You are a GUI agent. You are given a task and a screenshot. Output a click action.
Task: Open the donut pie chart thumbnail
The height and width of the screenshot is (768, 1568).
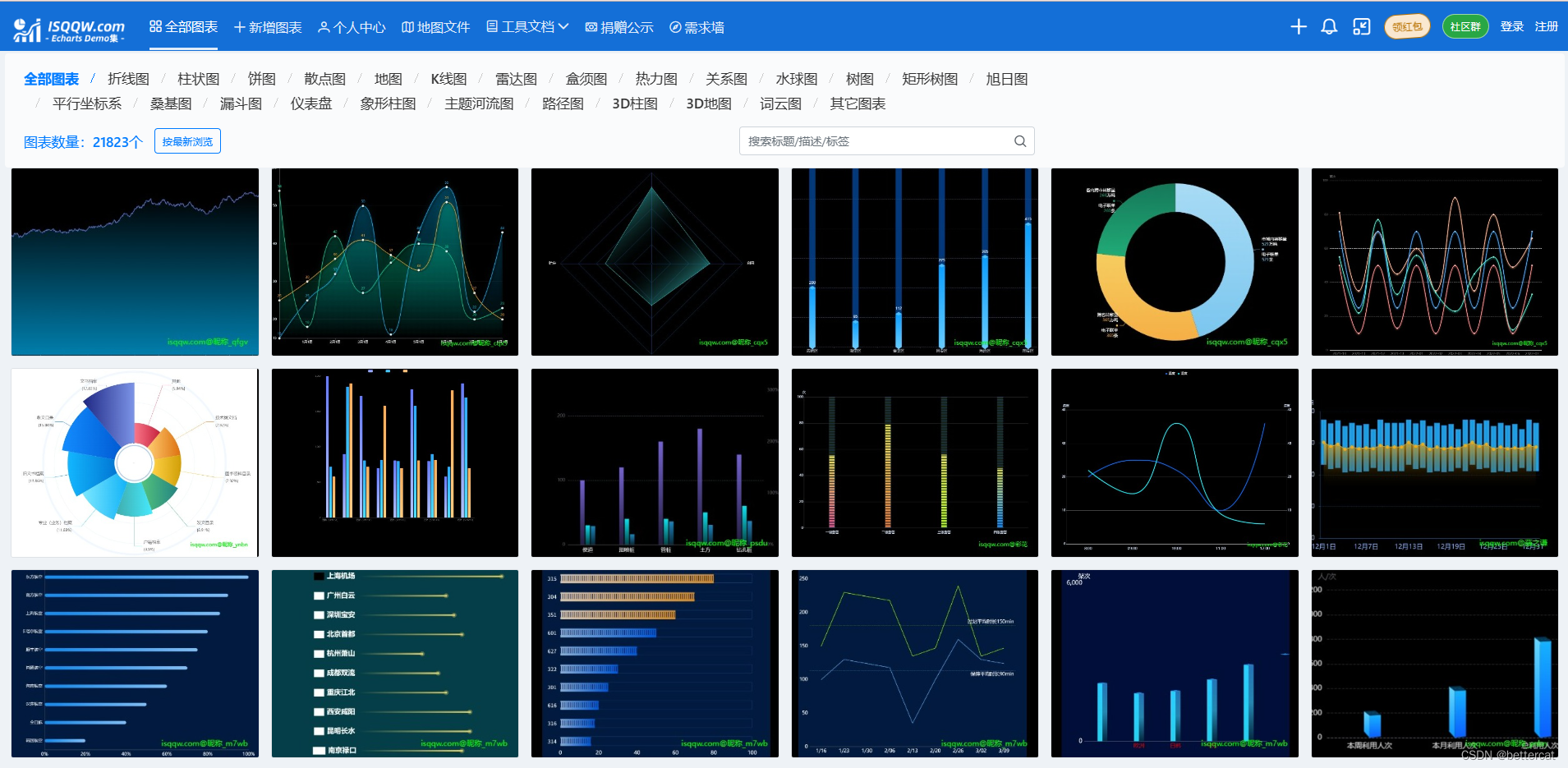coord(1174,261)
